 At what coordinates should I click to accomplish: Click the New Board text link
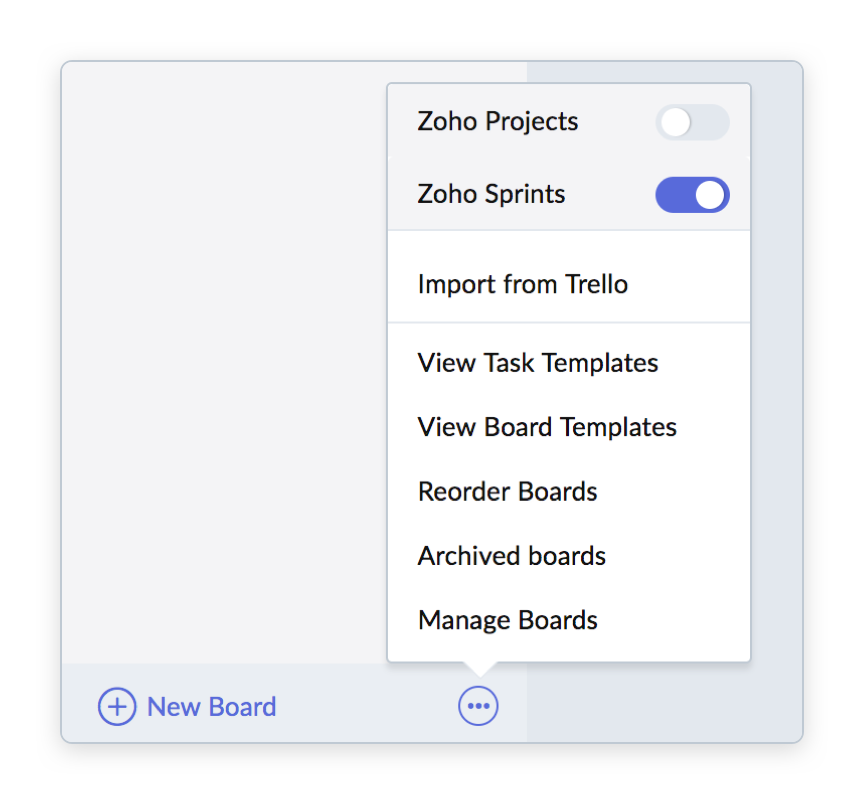click(x=211, y=707)
